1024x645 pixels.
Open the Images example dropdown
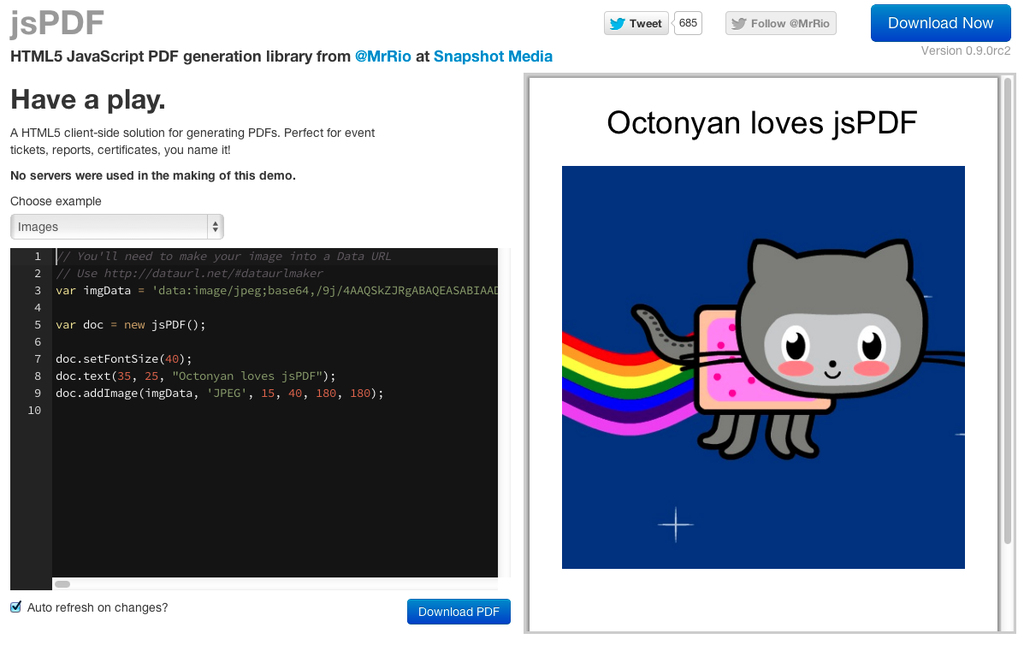[117, 227]
